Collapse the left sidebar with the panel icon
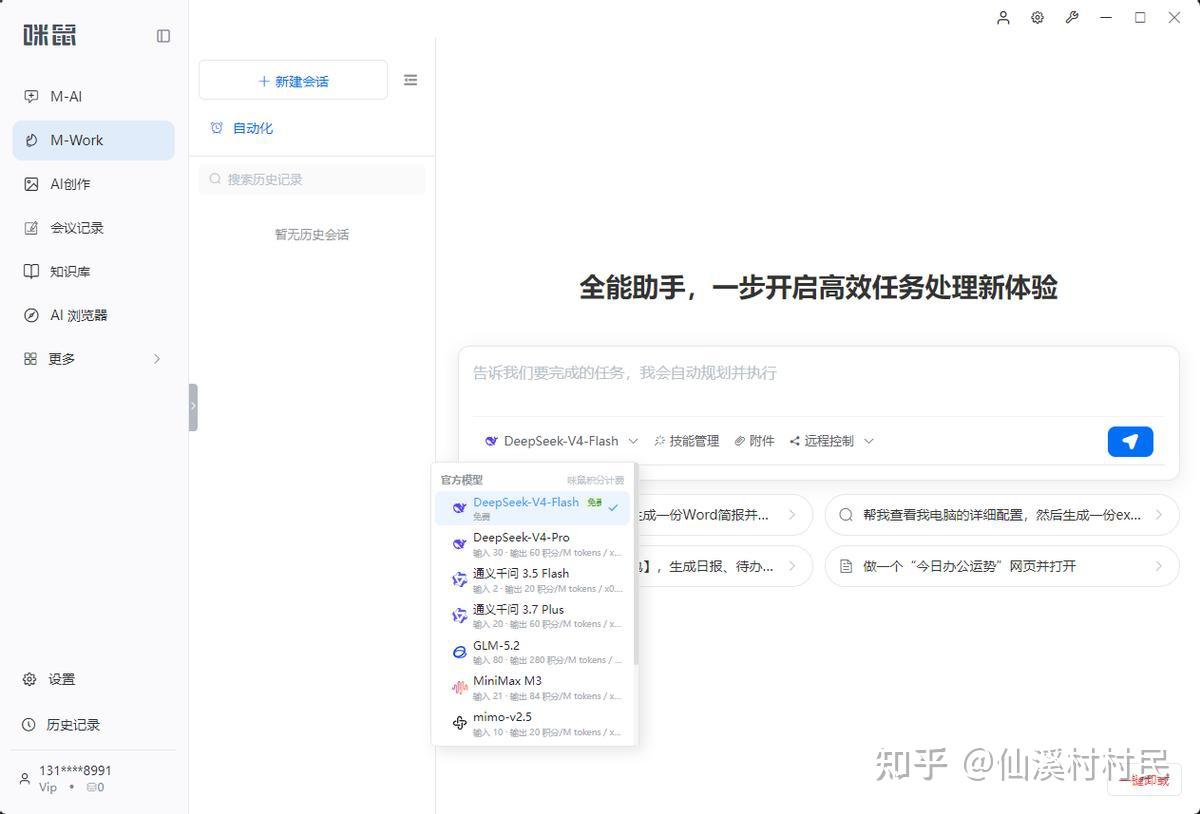This screenshot has width=1200, height=814. click(x=164, y=36)
